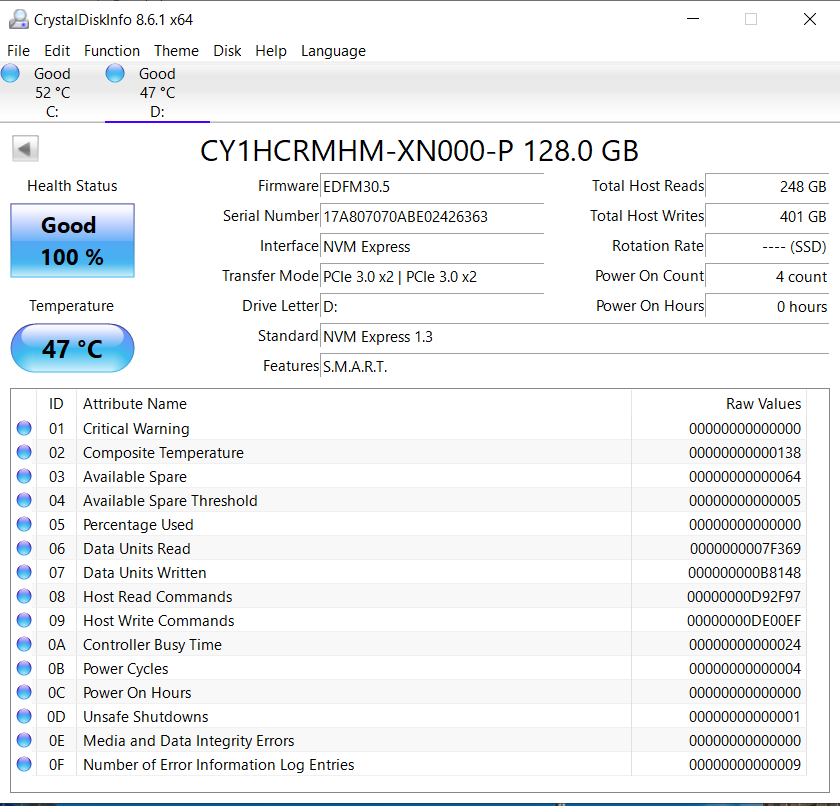840x806 pixels.
Task: Click the Serial Number field
Action: pos(432,216)
